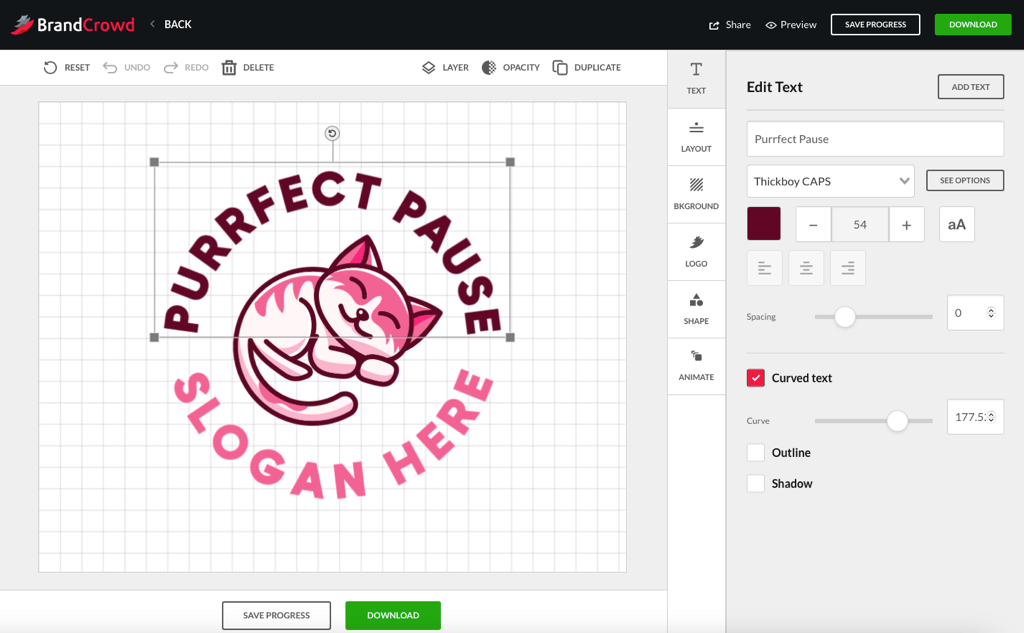
Task: Uncheck the Curved text checkbox
Action: pyautogui.click(x=756, y=378)
